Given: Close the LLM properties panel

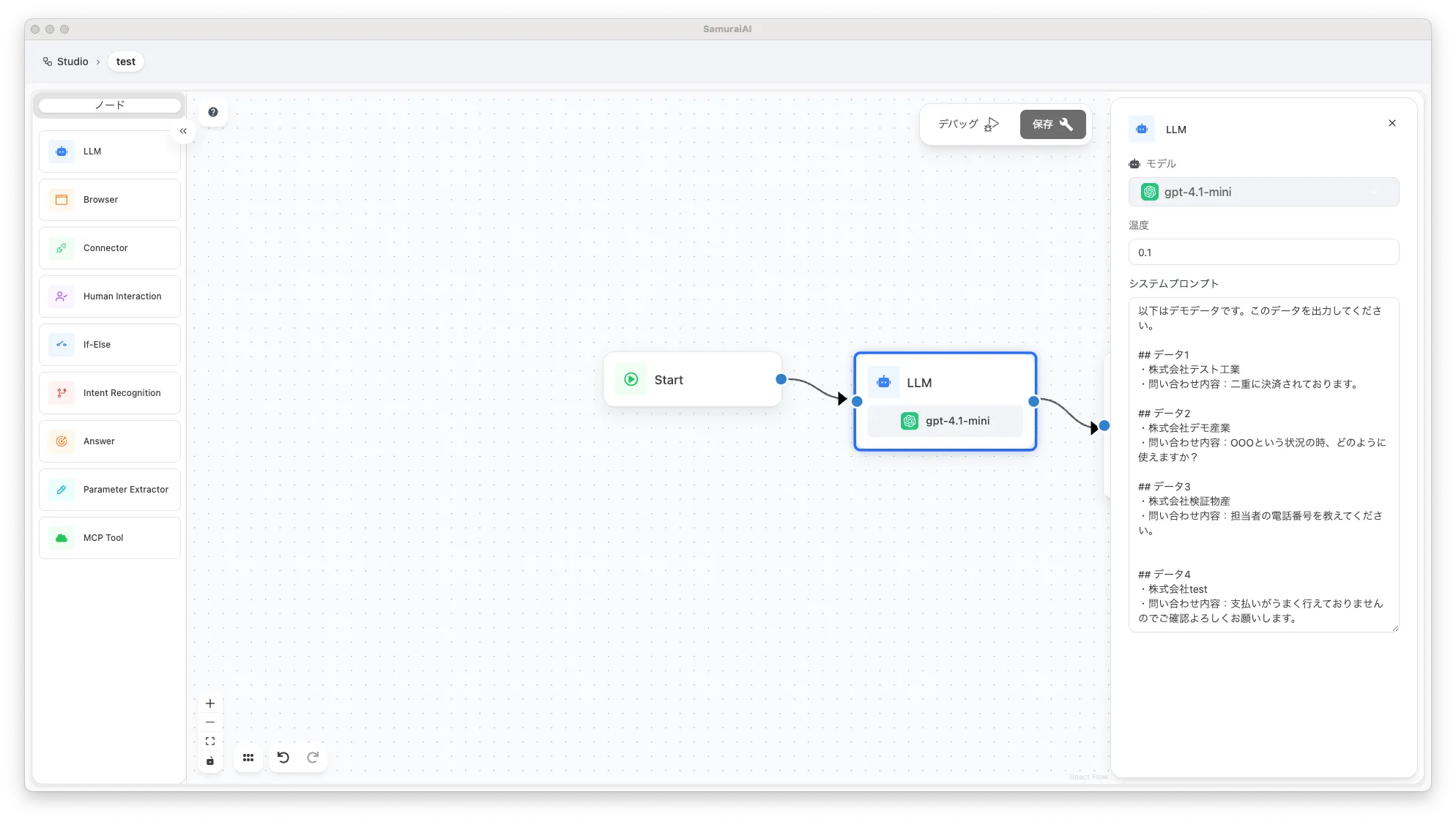Looking at the screenshot, I should [x=1392, y=123].
